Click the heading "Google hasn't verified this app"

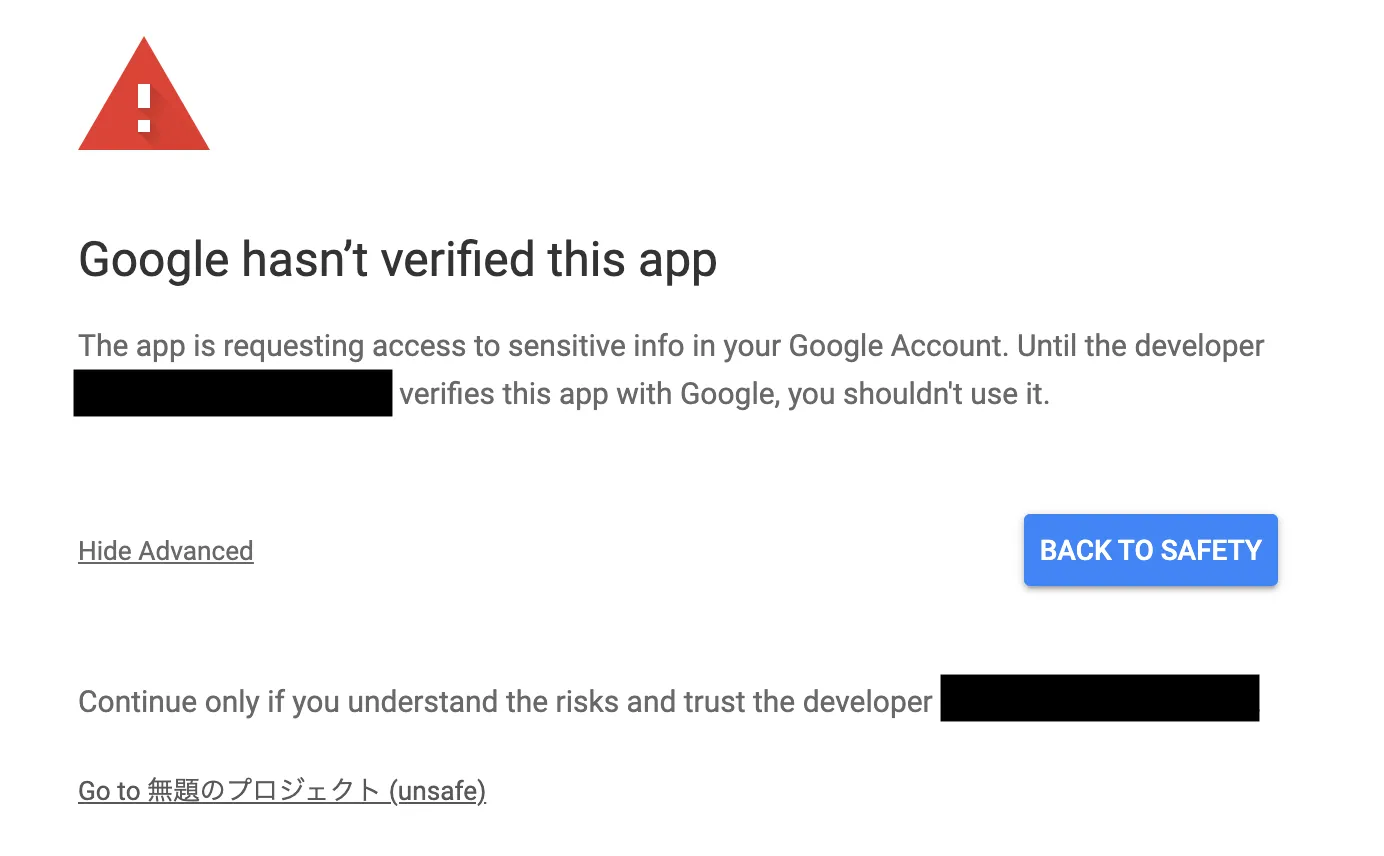click(397, 260)
